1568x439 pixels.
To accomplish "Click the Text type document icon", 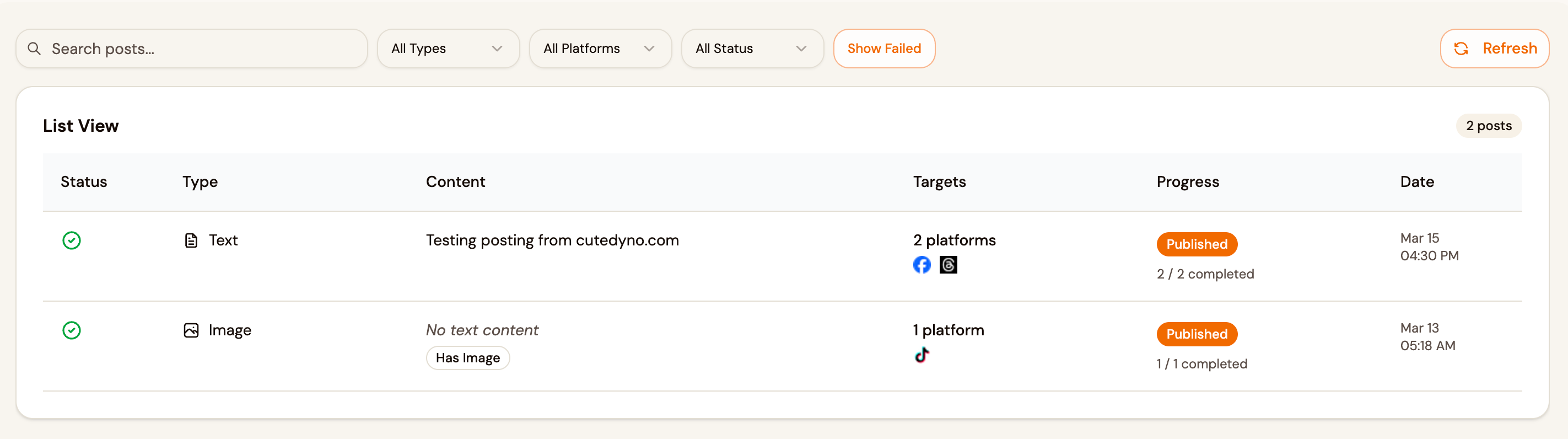I will pyautogui.click(x=191, y=240).
